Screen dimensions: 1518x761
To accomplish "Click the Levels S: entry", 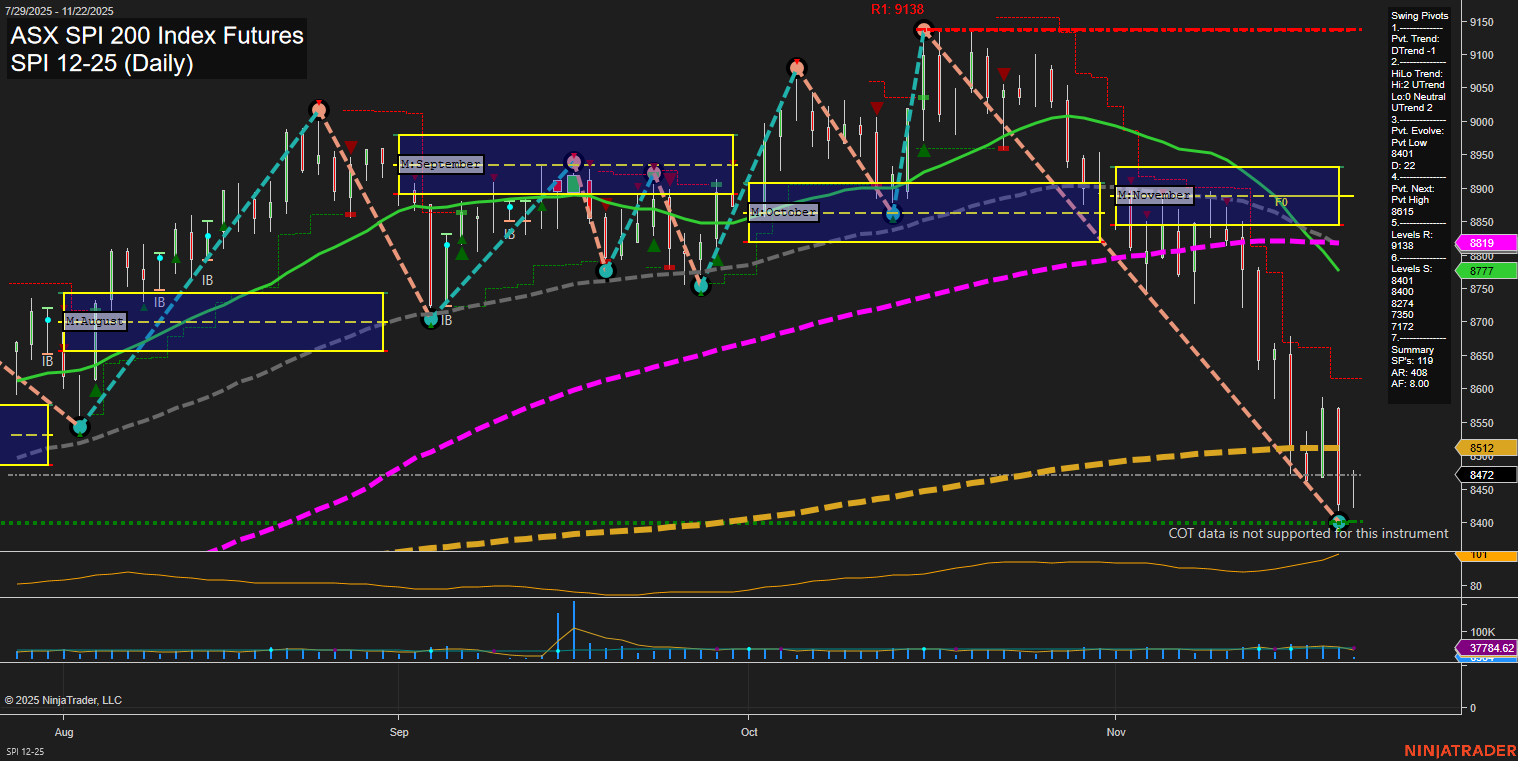I will [x=1411, y=270].
